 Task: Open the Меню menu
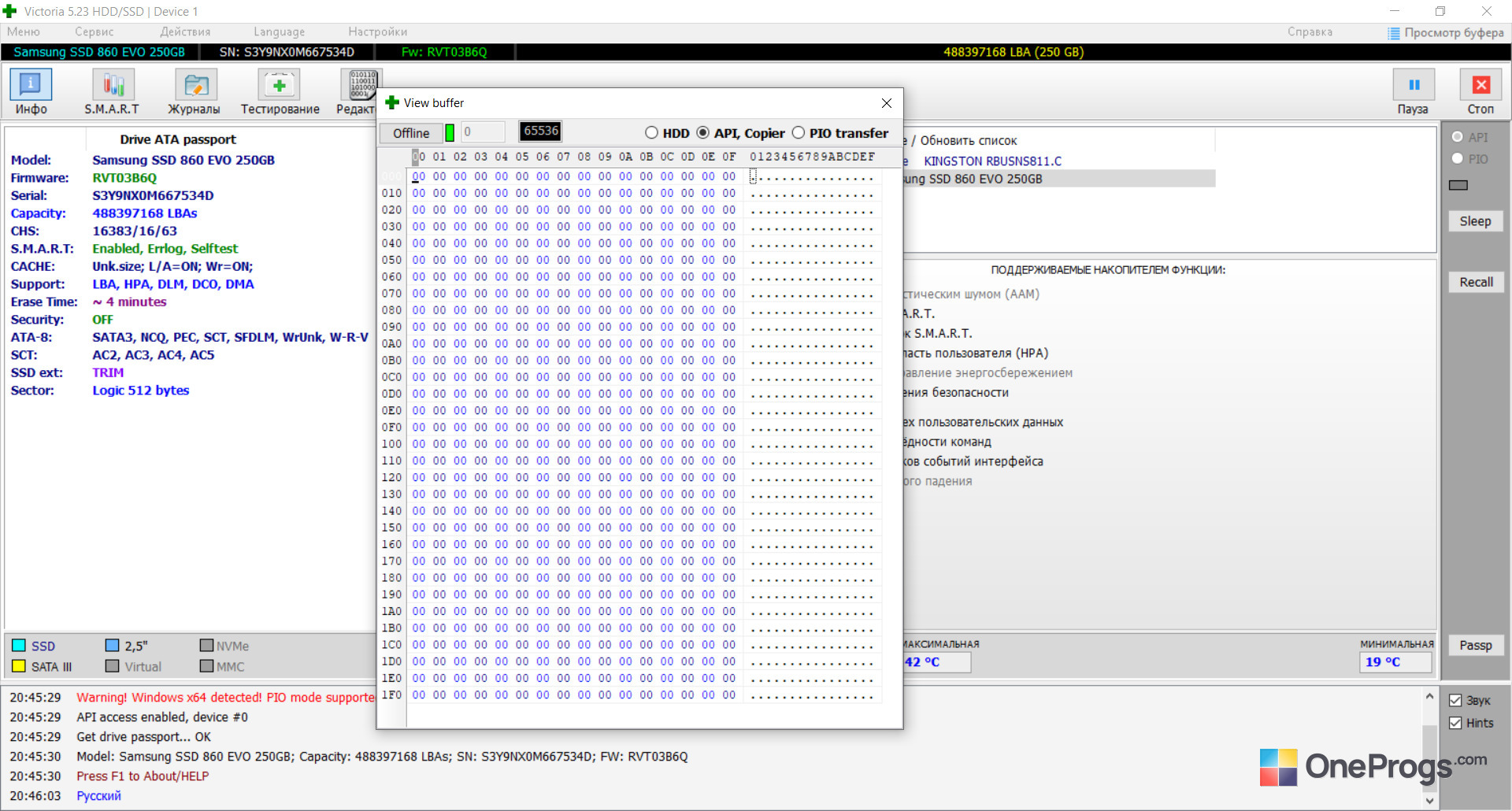[x=24, y=31]
